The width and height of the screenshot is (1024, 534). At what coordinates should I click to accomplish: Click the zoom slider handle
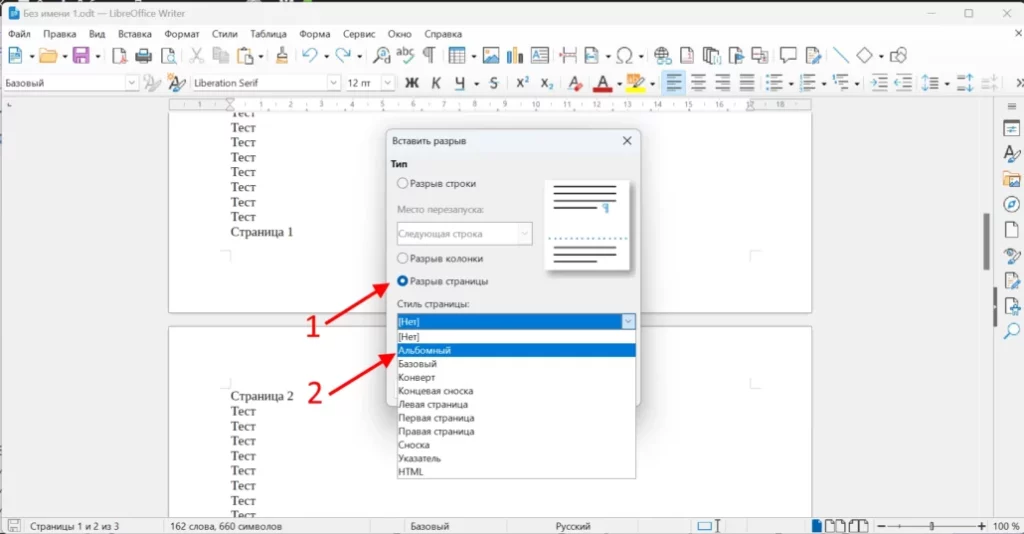click(x=931, y=526)
